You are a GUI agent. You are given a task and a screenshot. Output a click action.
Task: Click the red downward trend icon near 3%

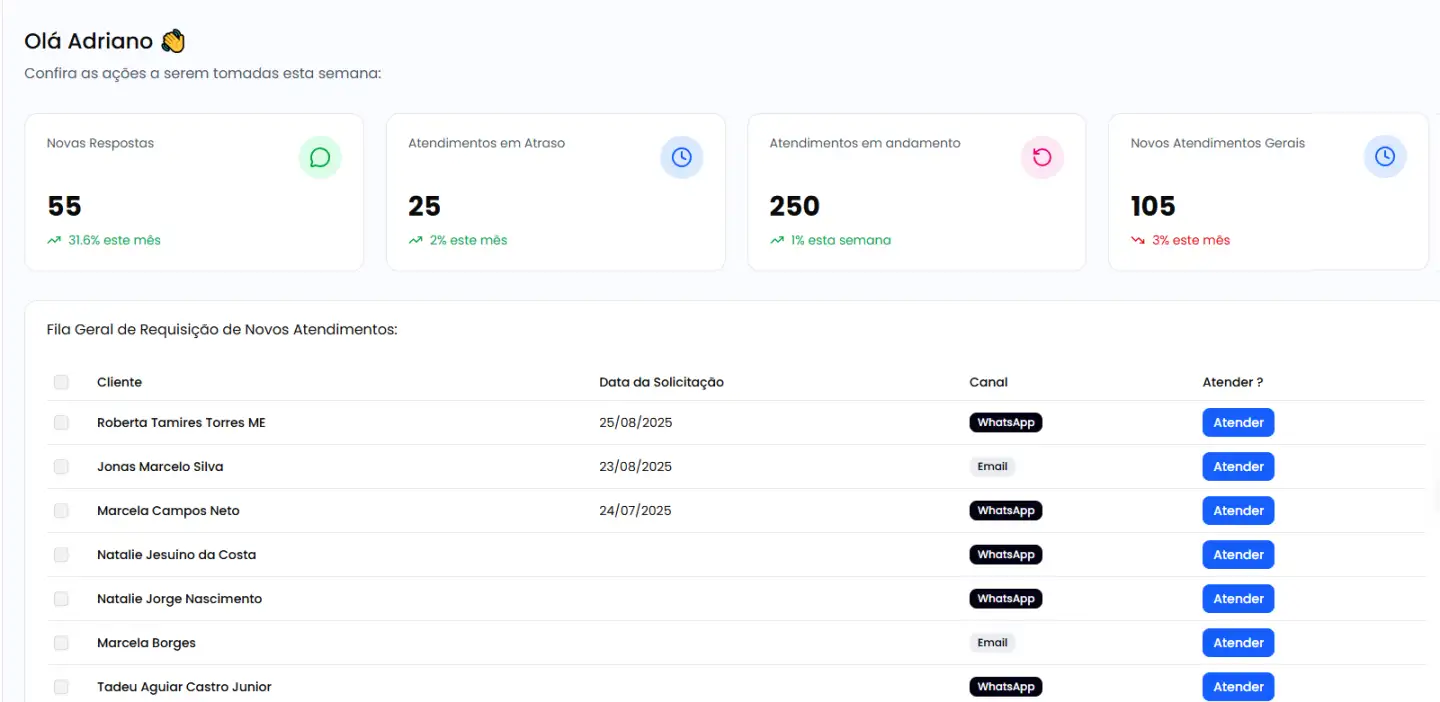click(x=1137, y=241)
